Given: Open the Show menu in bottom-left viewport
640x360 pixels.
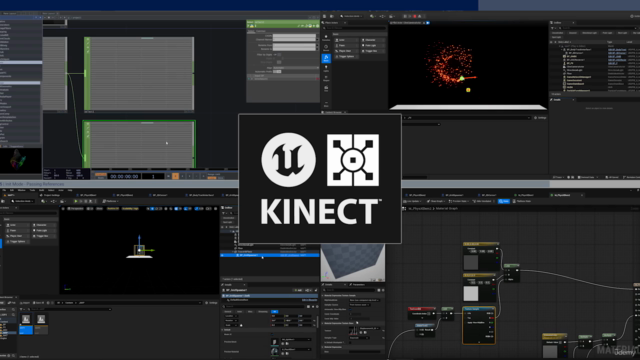Looking at the screenshot, I should pos(99,209).
